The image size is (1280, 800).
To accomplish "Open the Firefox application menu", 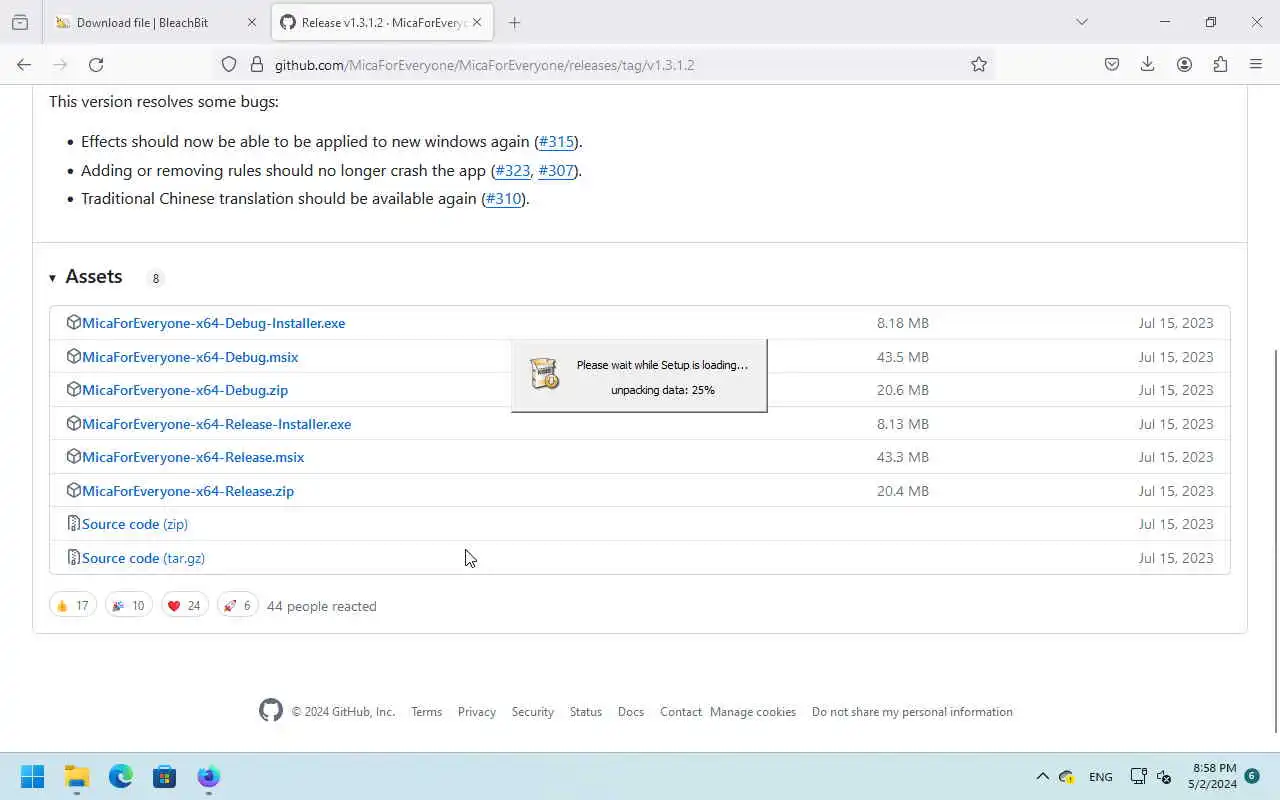I will (1256, 64).
